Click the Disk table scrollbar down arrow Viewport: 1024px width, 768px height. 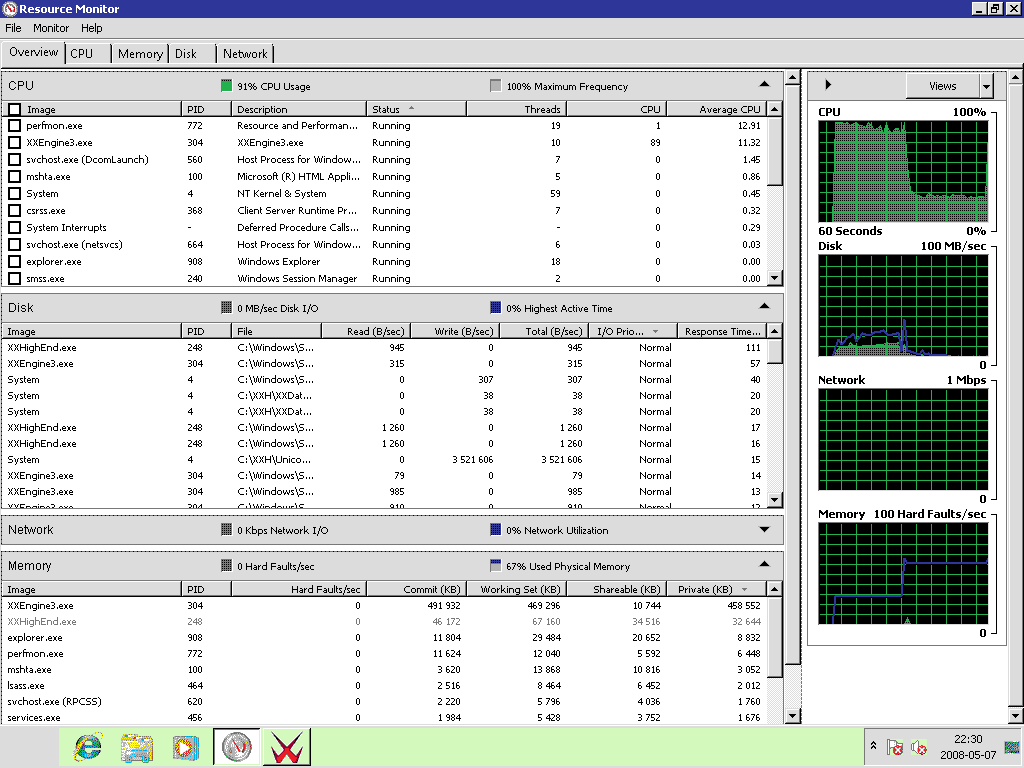click(x=775, y=500)
